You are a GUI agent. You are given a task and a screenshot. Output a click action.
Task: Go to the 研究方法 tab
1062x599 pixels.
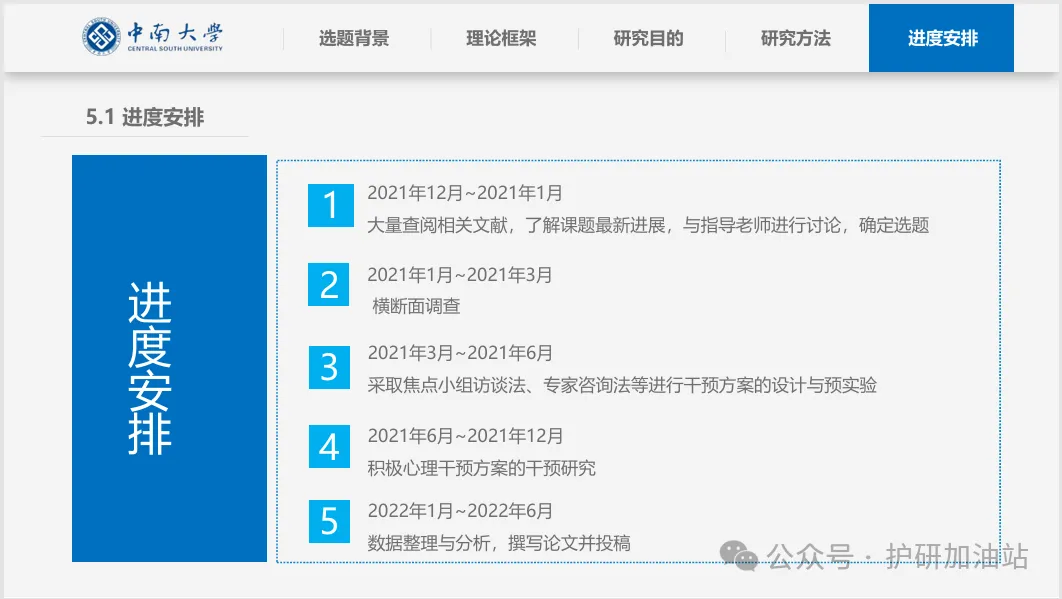pos(796,39)
